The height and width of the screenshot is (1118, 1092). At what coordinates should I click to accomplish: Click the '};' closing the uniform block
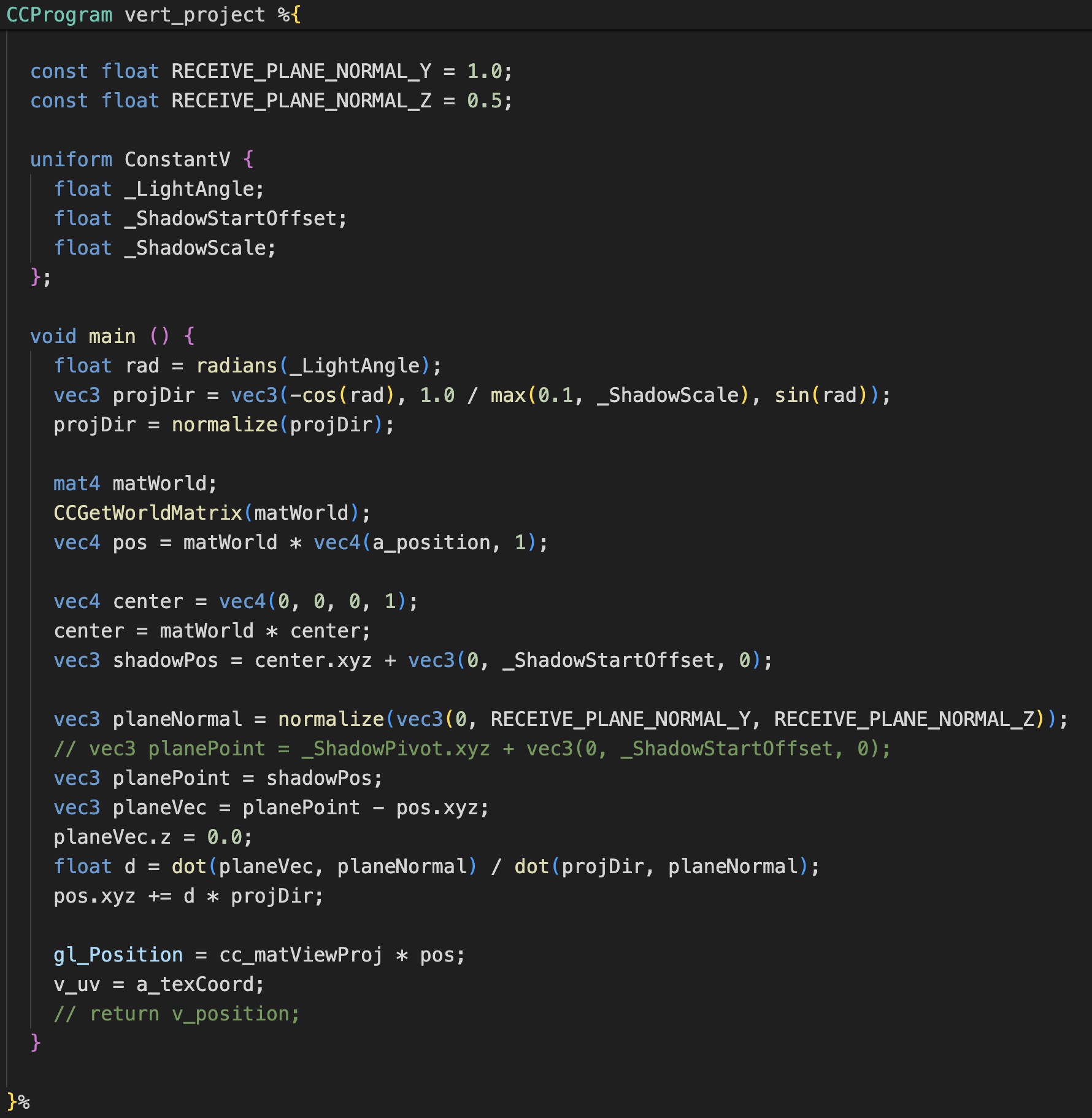point(41,277)
